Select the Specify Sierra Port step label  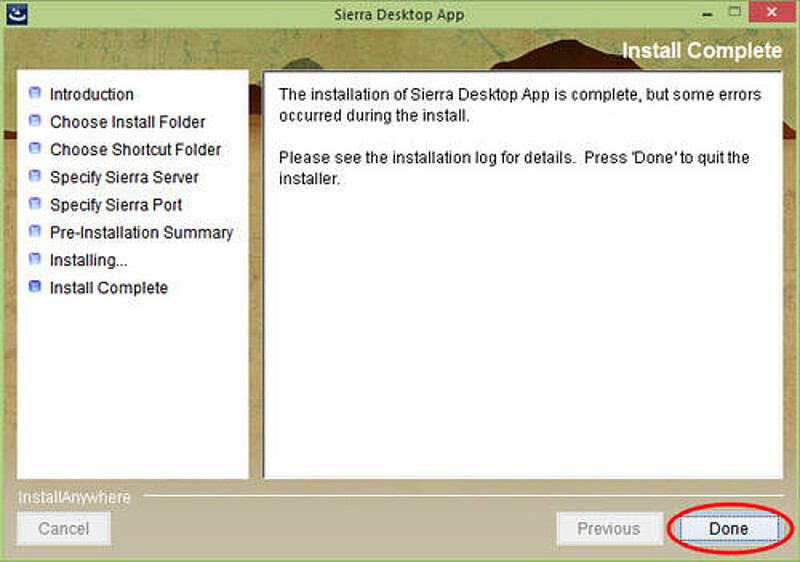116,205
